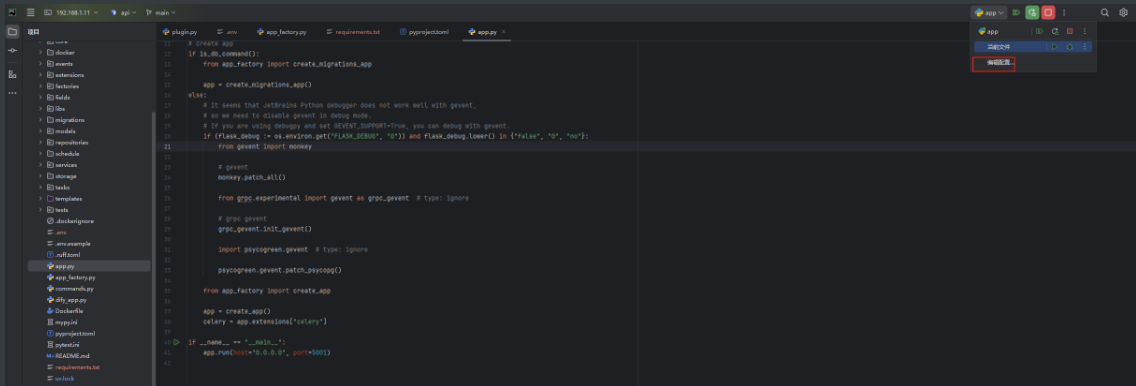Click the PyCharm logo icon

tap(12, 12)
